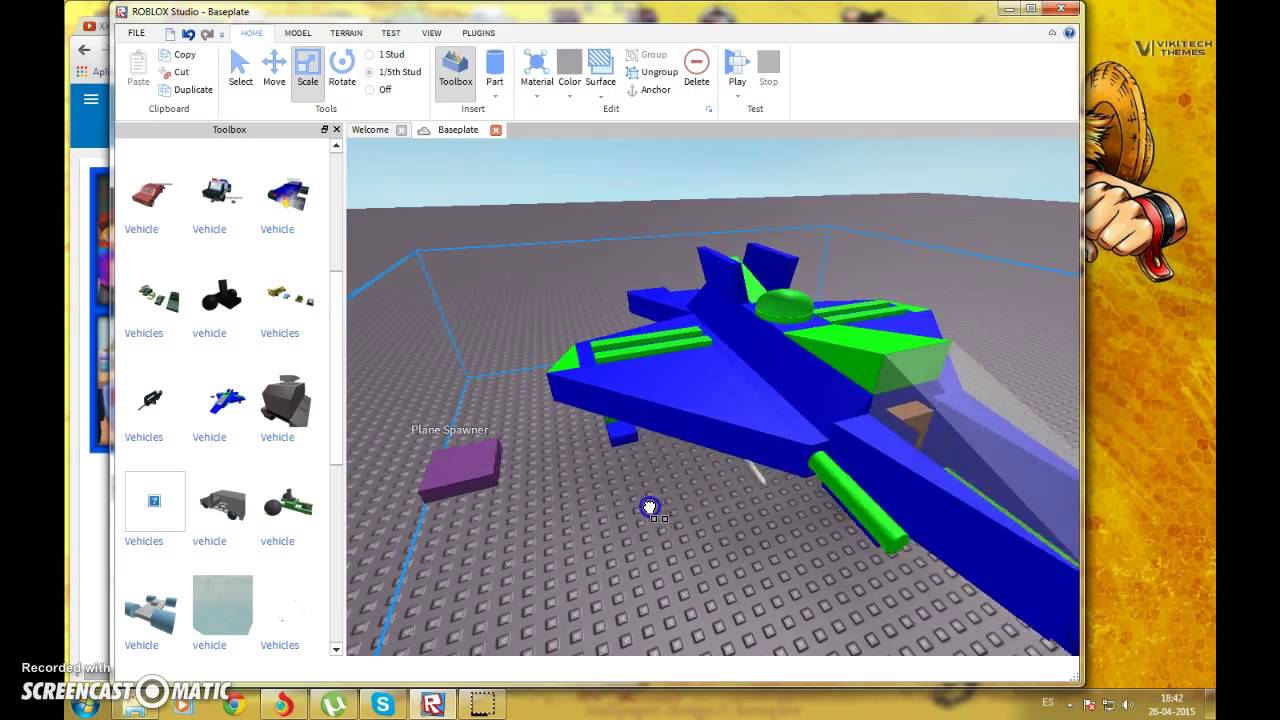Undo the last action
Image resolution: width=1280 pixels, height=720 pixels.
(188, 33)
